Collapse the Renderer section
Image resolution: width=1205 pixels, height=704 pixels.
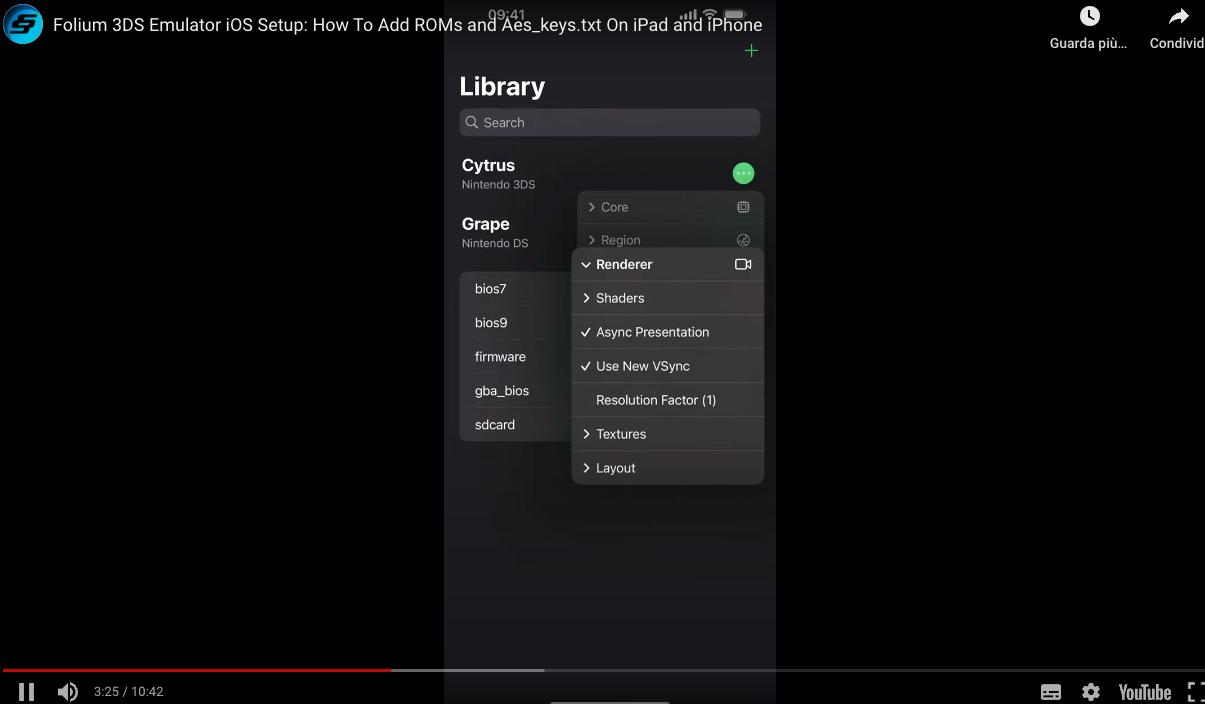(x=668, y=264)
